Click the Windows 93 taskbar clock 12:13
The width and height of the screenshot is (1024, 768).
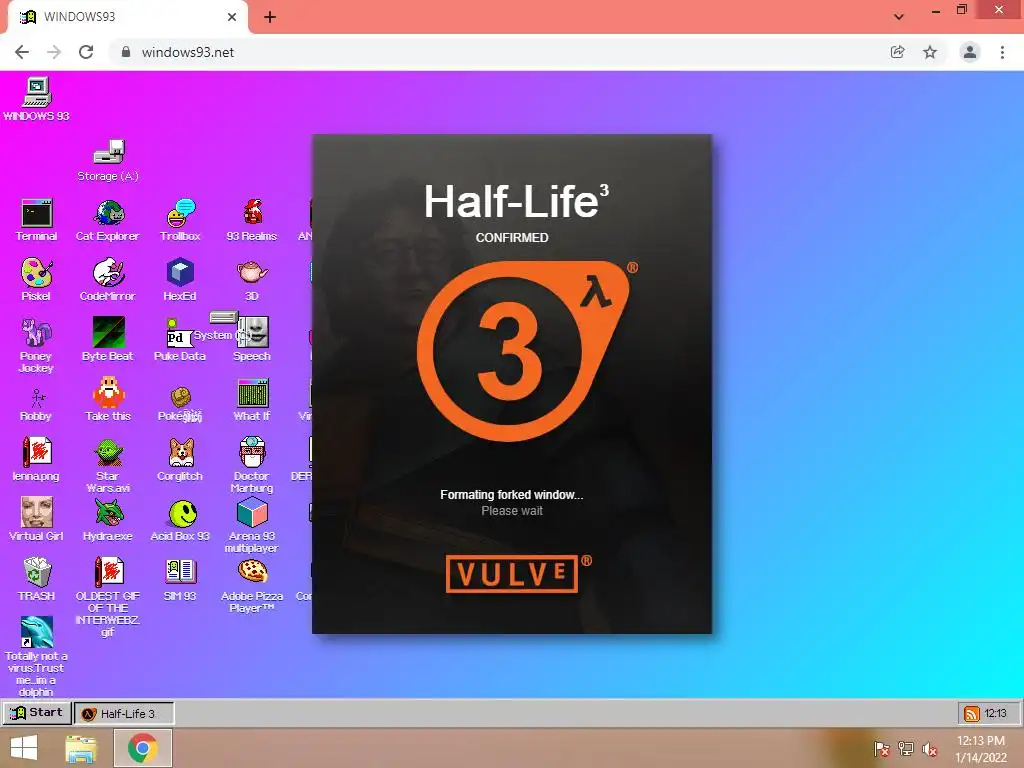pos(996,713)
